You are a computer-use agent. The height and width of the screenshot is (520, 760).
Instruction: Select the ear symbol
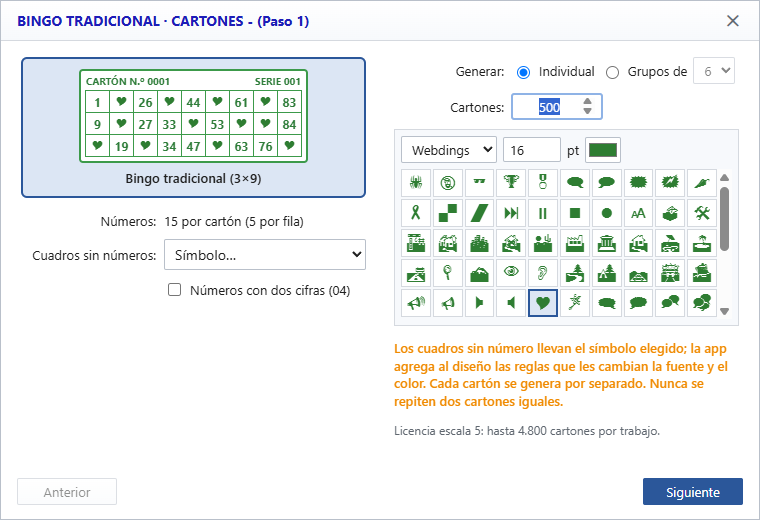tap(543, 273)
